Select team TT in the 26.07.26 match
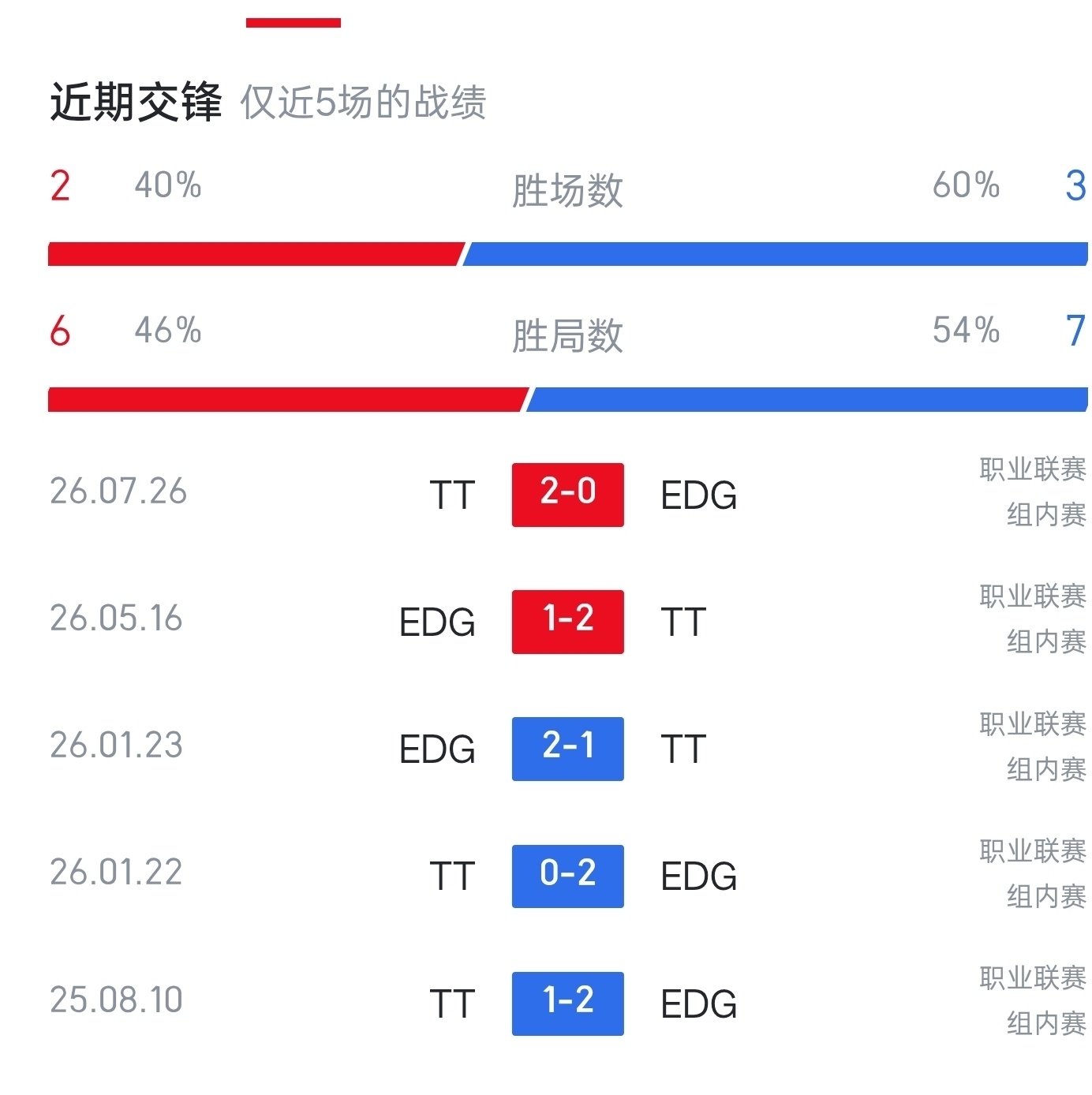Image resolution: width=1092 pixels, height=1095 pixels. (452, 495)
